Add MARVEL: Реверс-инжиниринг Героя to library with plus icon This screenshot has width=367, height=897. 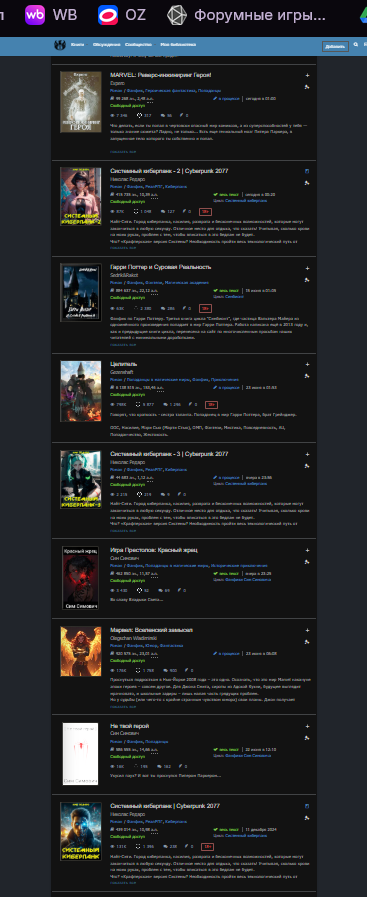(x=307, y=76)
